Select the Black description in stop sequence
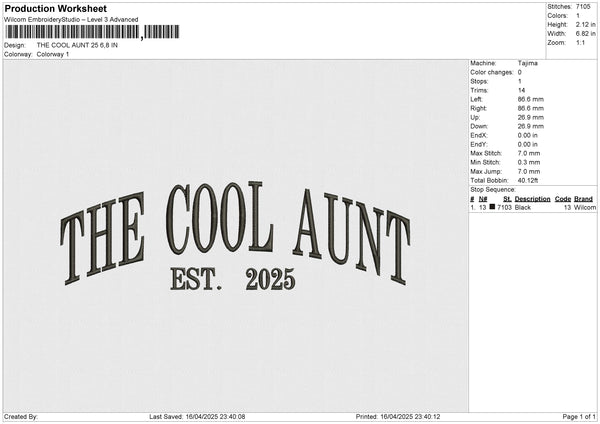Screen dimensions: 600x424 [523, 207]
